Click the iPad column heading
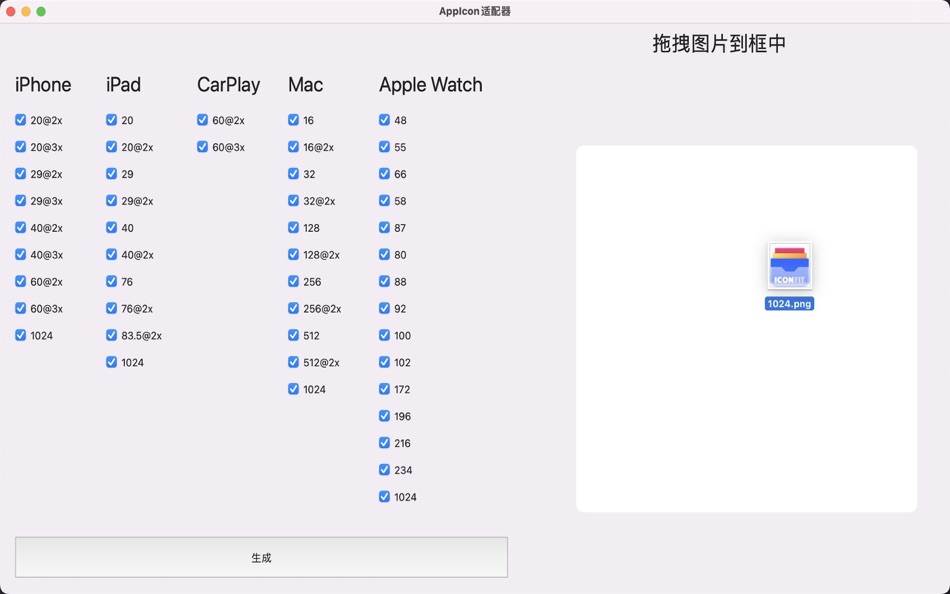Image resolution: width=950 pixels, height=594 pixels. 124,85
